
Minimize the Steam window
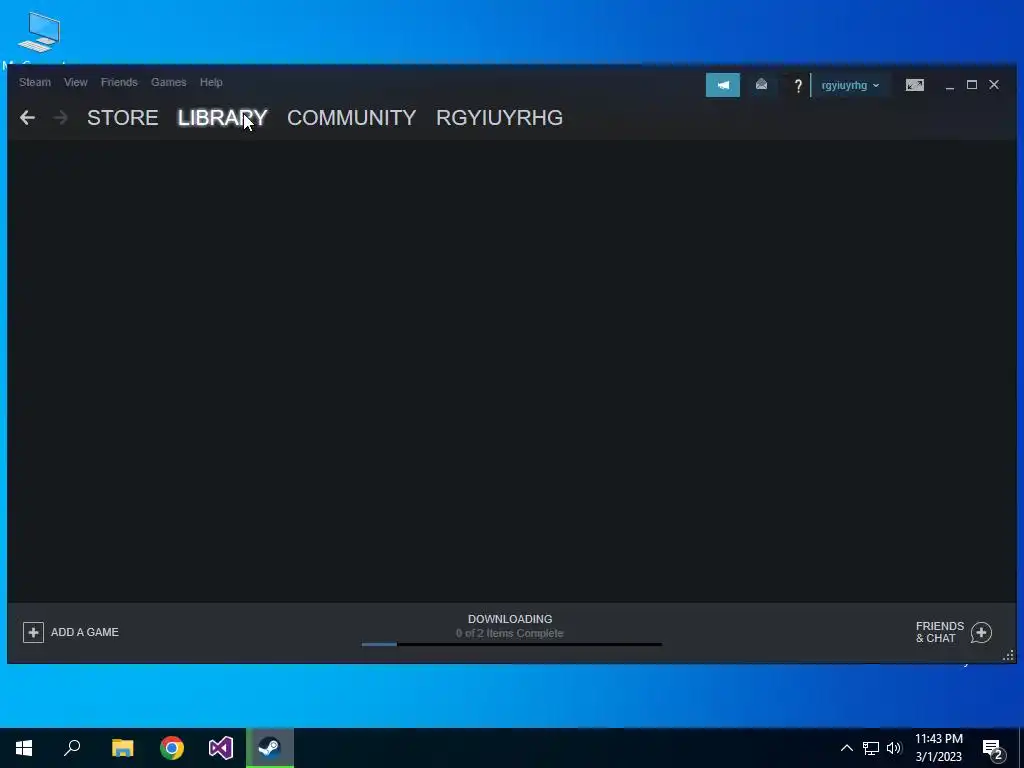click(x=950, y=86)
